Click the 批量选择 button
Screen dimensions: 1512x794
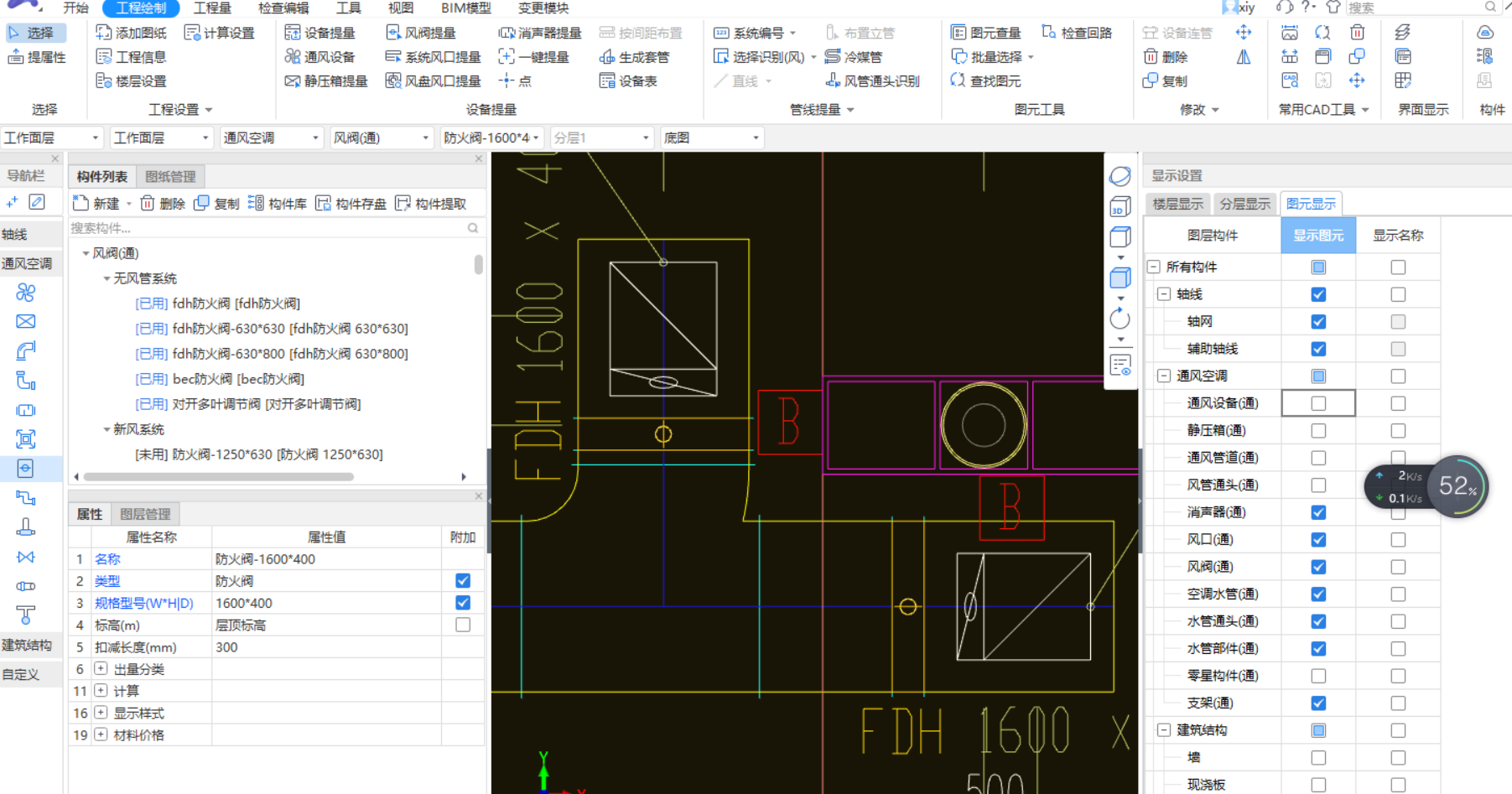992,57
